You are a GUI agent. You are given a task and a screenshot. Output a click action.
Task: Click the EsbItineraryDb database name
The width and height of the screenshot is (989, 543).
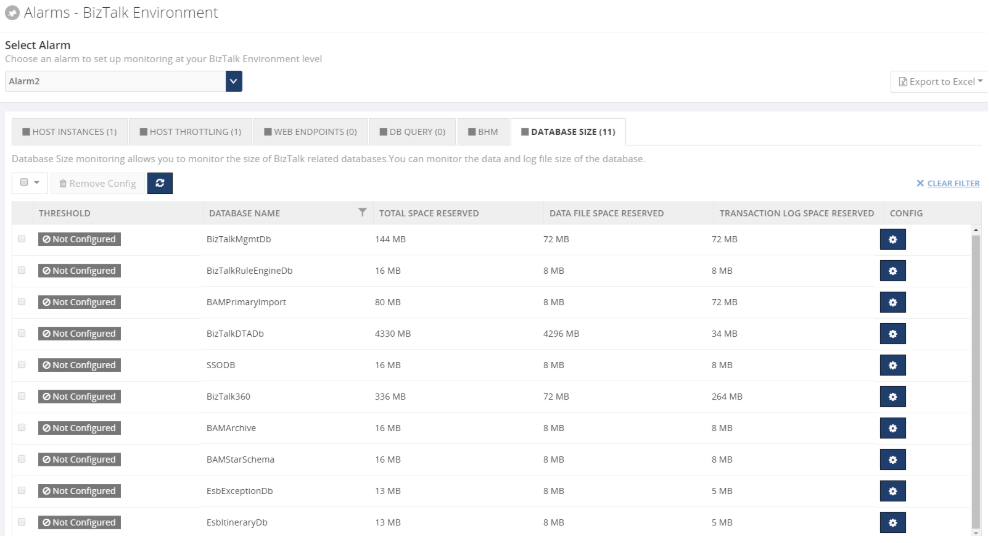[x=237, y=523]
